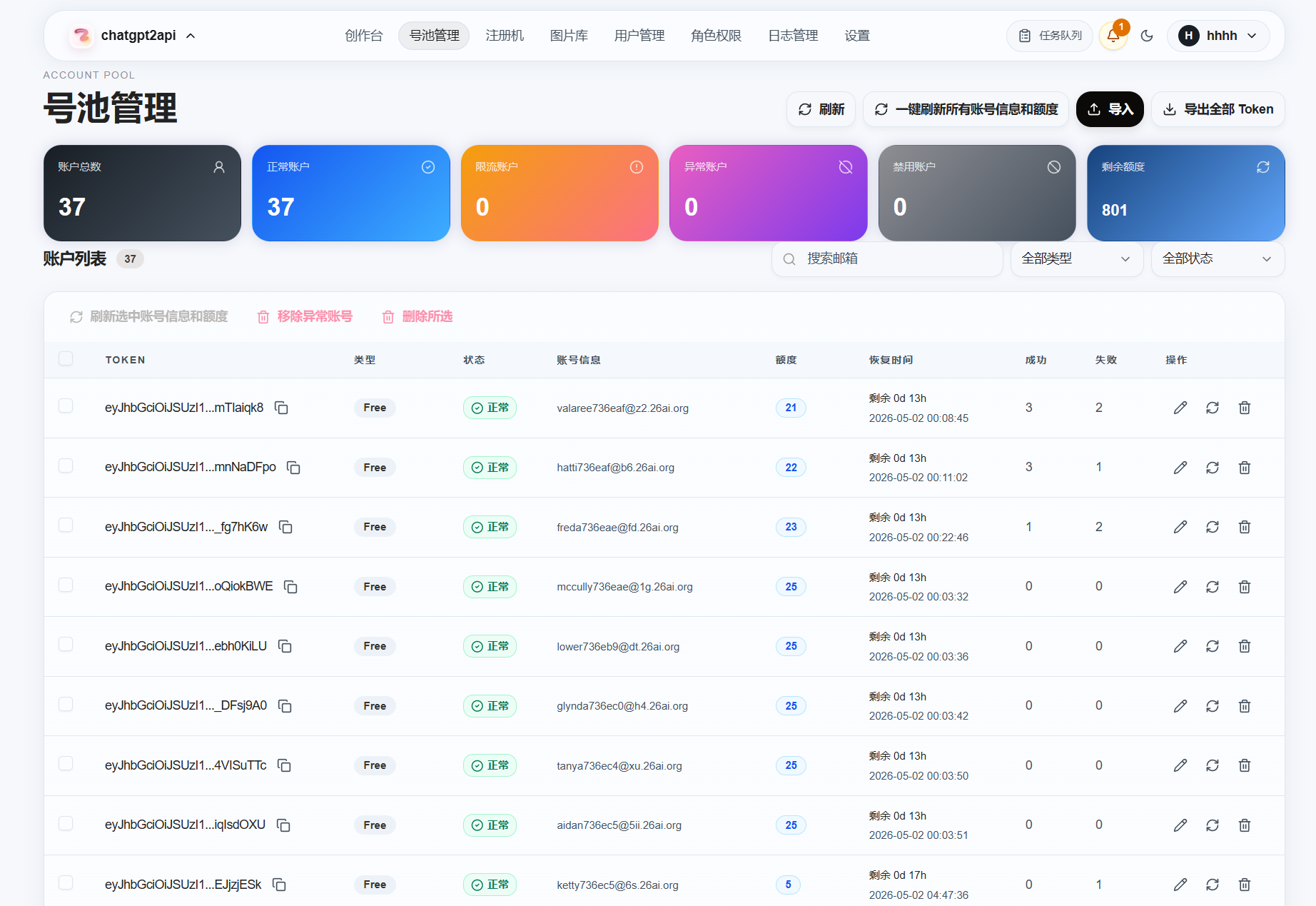Click the black 导入 button
Image resolution: width=1316 pixels, height=906 pixels.
(1110, 109)
